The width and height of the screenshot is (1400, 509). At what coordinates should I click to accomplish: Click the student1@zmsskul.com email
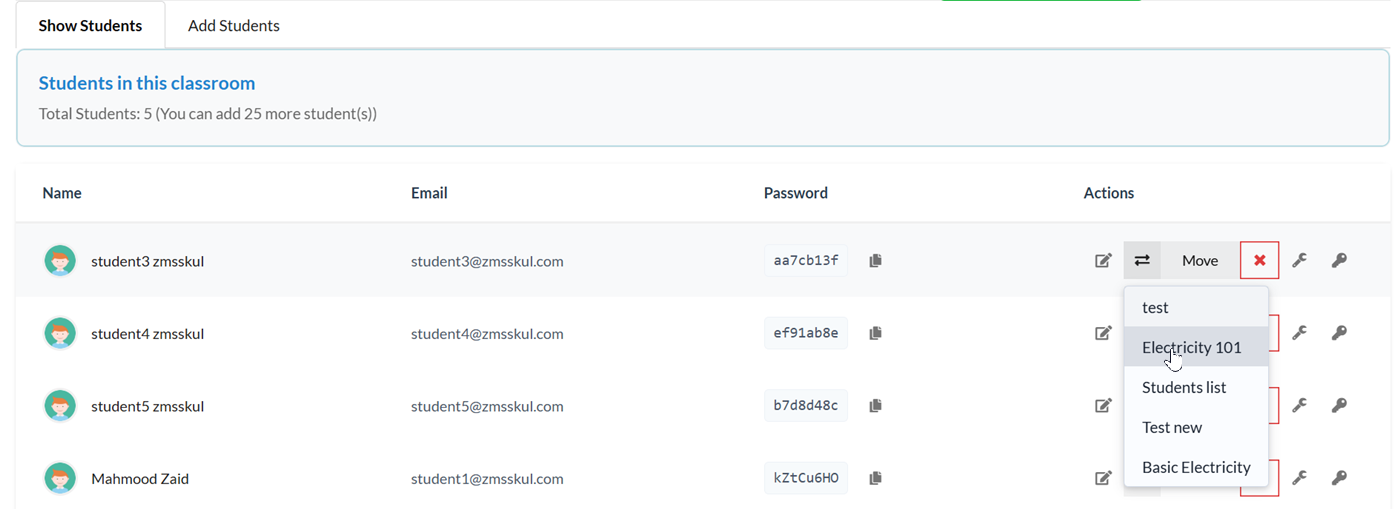(x=487, y=478)
